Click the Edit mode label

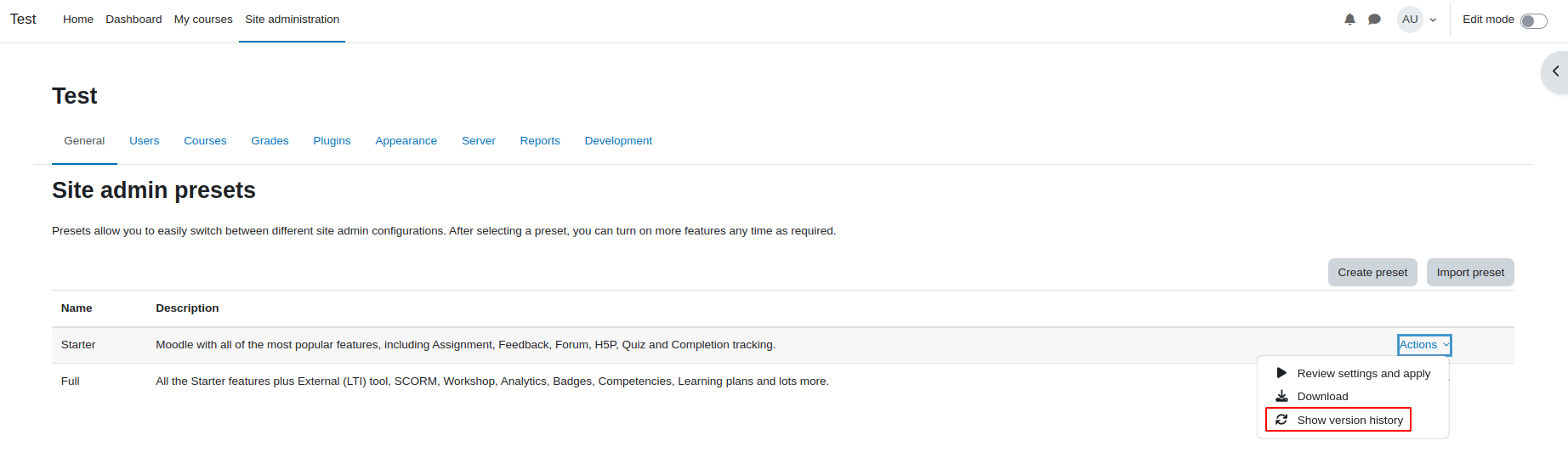coord(1488,20)
